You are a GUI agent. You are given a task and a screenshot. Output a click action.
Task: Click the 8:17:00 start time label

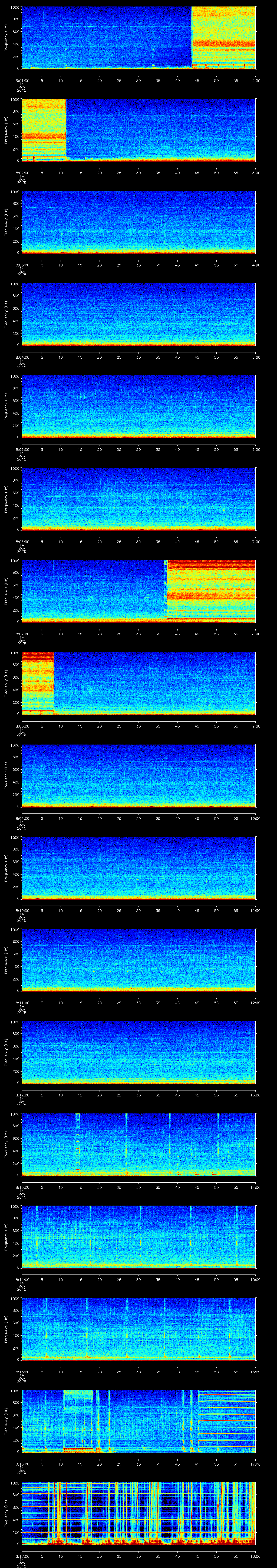point(22,1556)
